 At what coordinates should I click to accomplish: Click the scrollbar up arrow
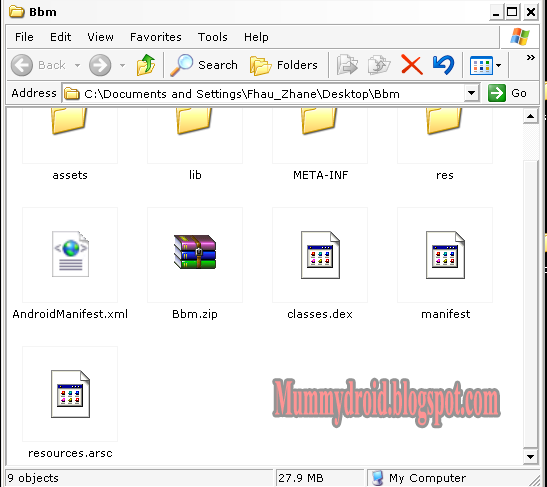(530, 117)
